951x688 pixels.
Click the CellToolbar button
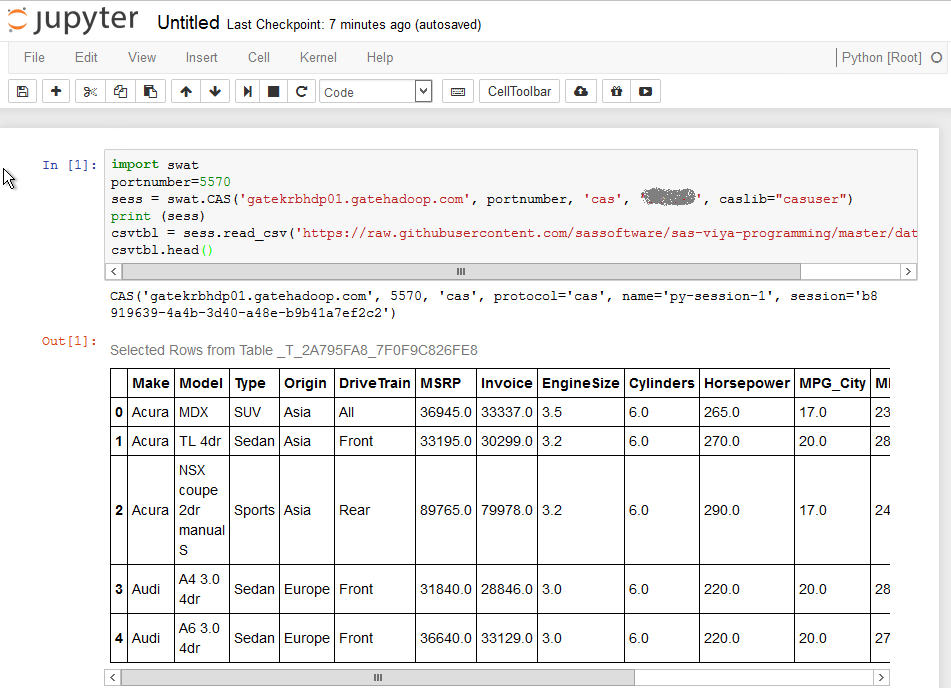click(519, 92)
